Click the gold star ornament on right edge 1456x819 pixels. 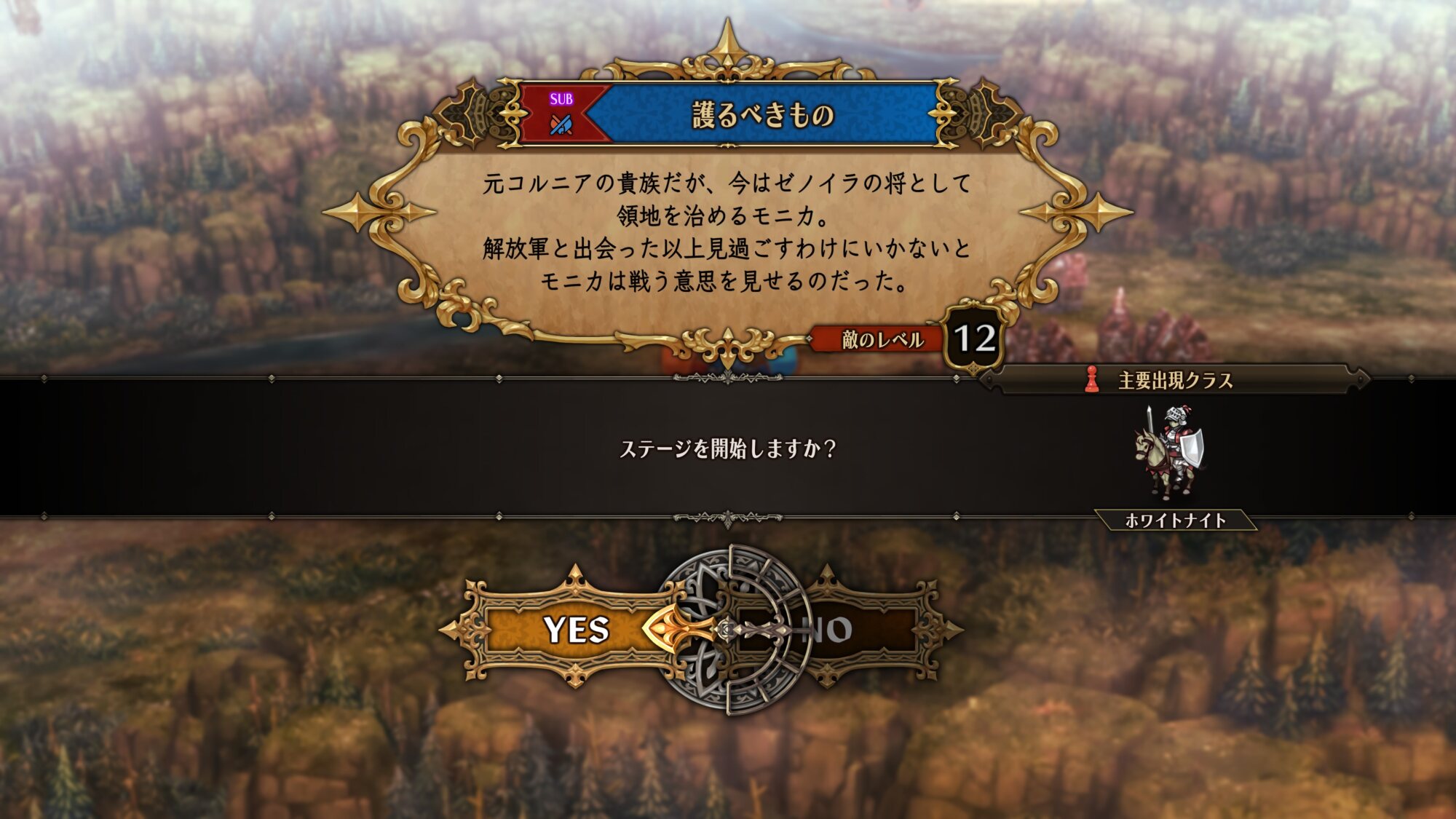pyautogui.click(x=1076, y=213)
